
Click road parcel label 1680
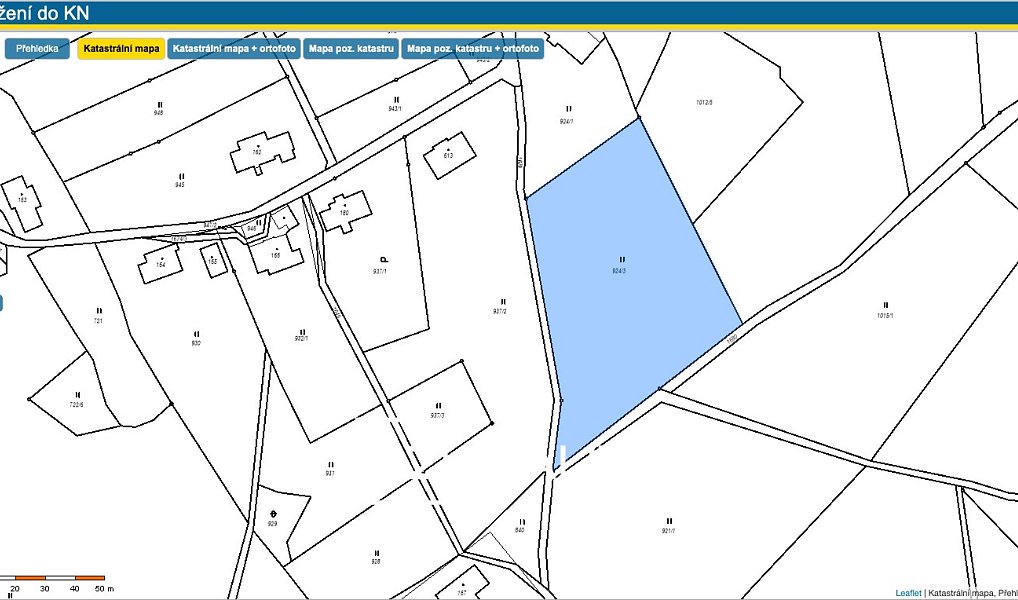coord(732,340)
